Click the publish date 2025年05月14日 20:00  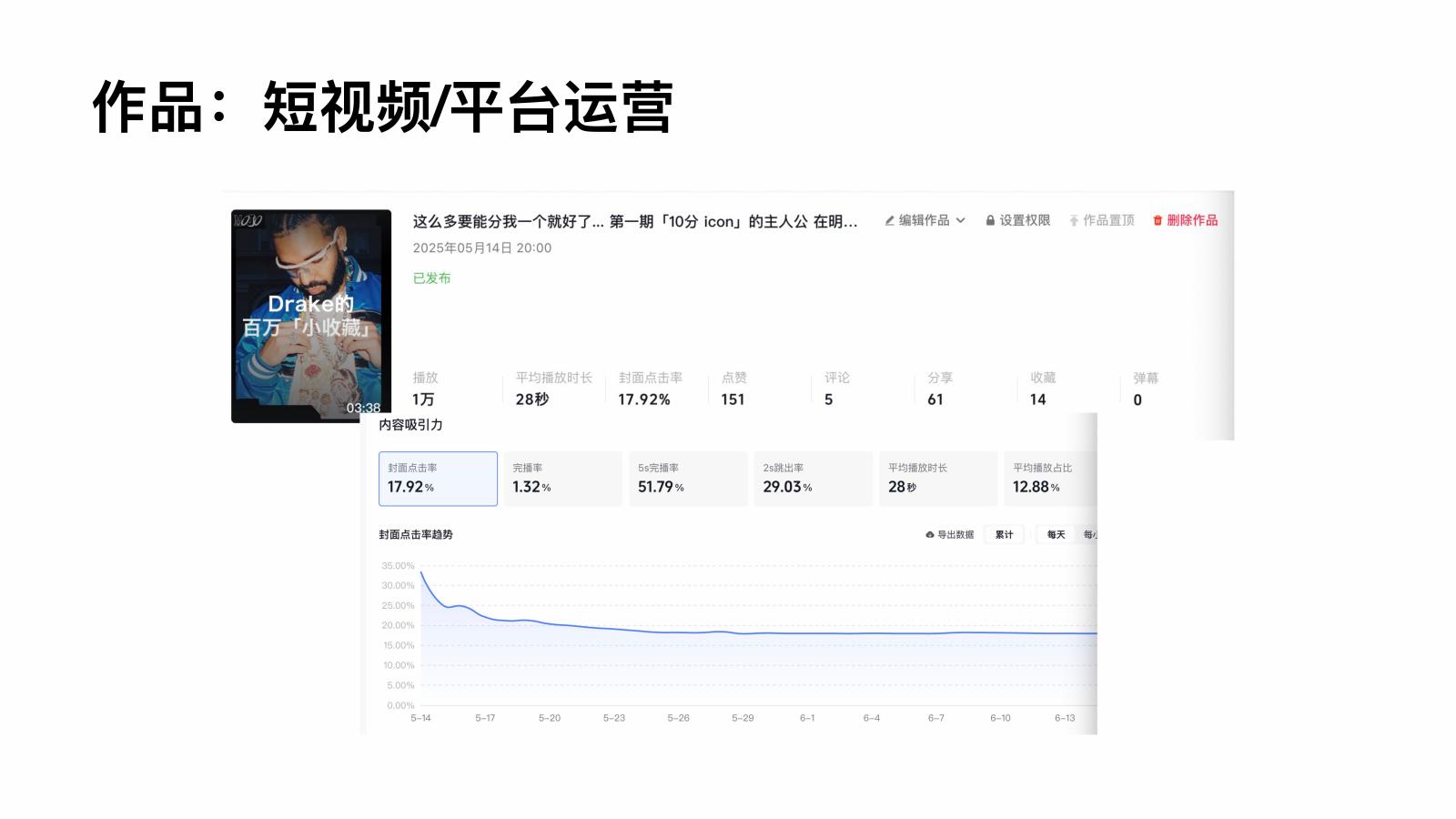pyautogui.click(x=482, y=248)
